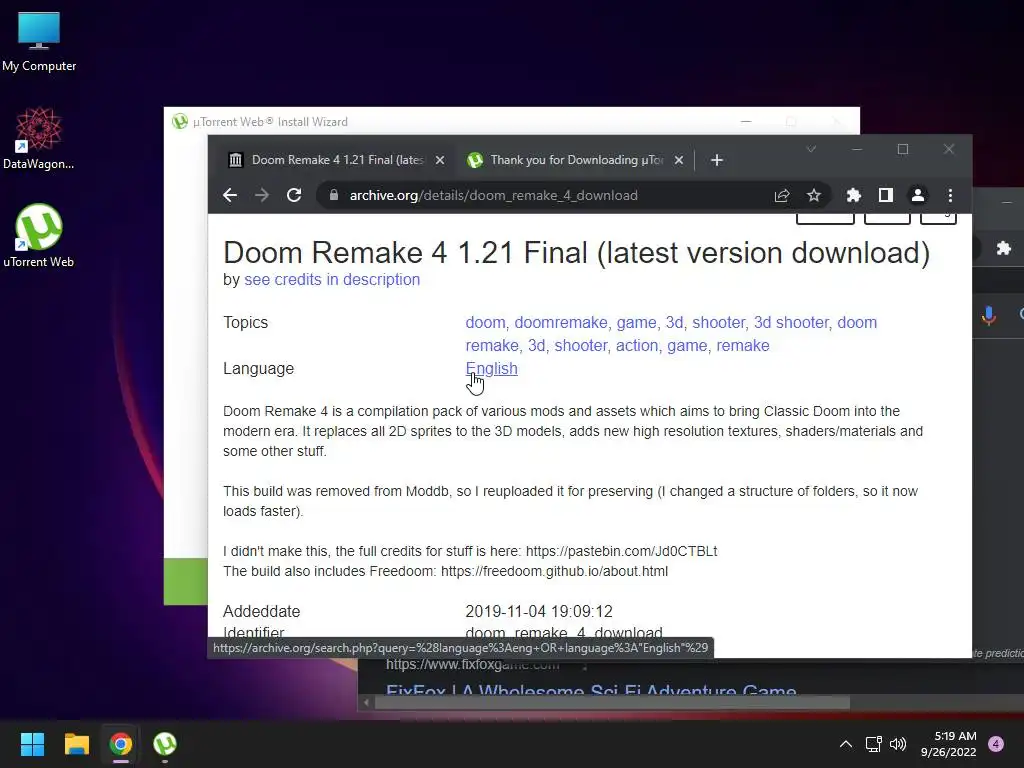
Task: Open the action topic link
Action: tap(637, 345)
